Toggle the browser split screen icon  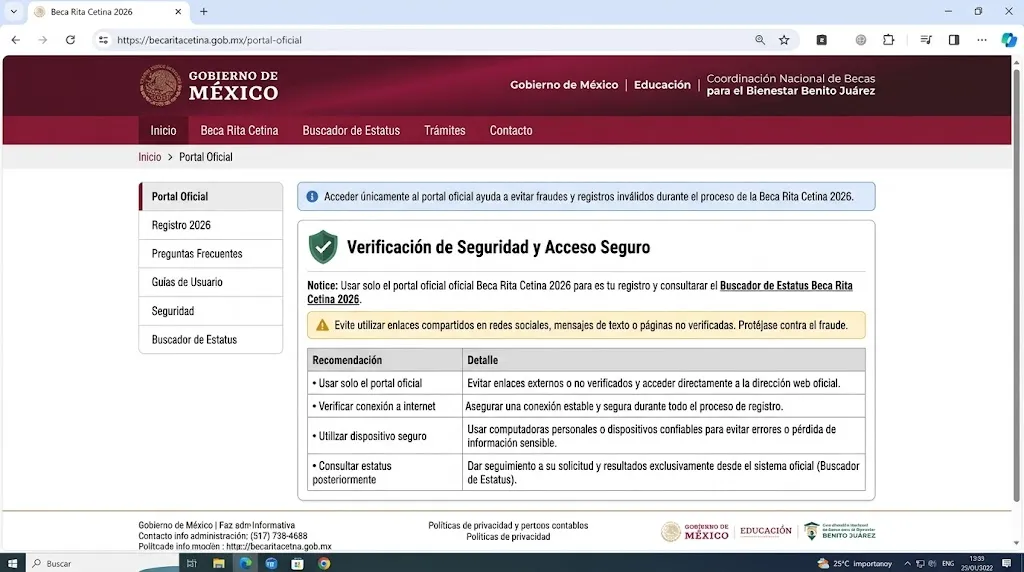(x=953, y=40)
